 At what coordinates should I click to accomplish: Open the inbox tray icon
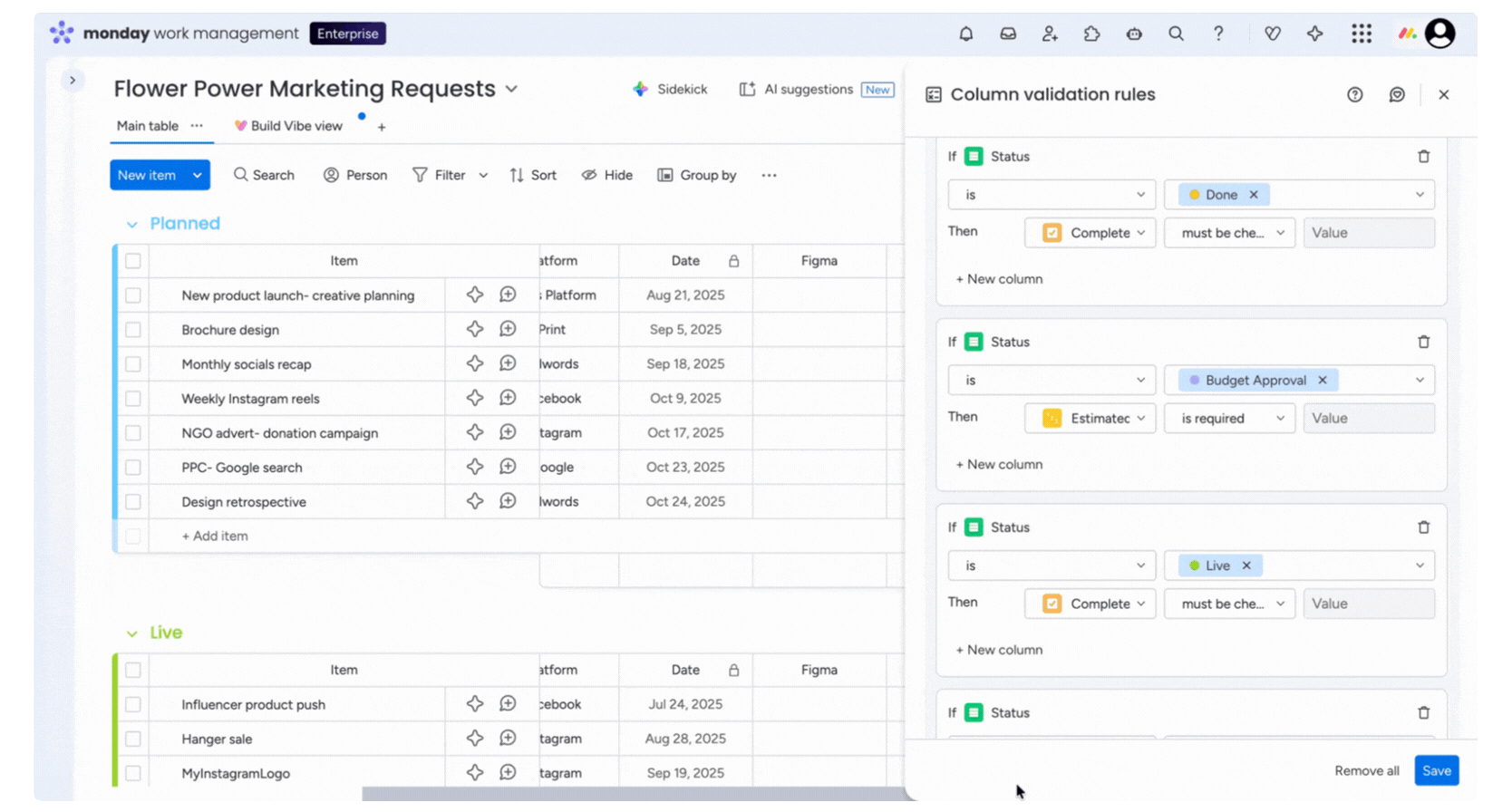point(1008,34)
